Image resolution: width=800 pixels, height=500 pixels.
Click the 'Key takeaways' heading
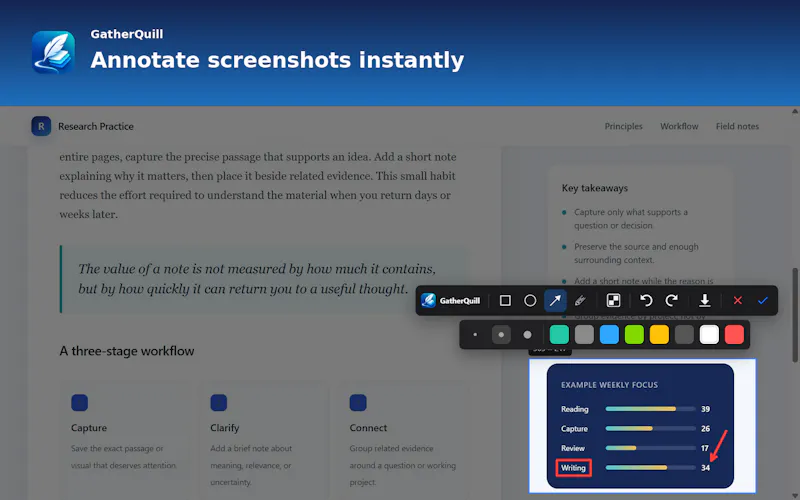(595, 188)
